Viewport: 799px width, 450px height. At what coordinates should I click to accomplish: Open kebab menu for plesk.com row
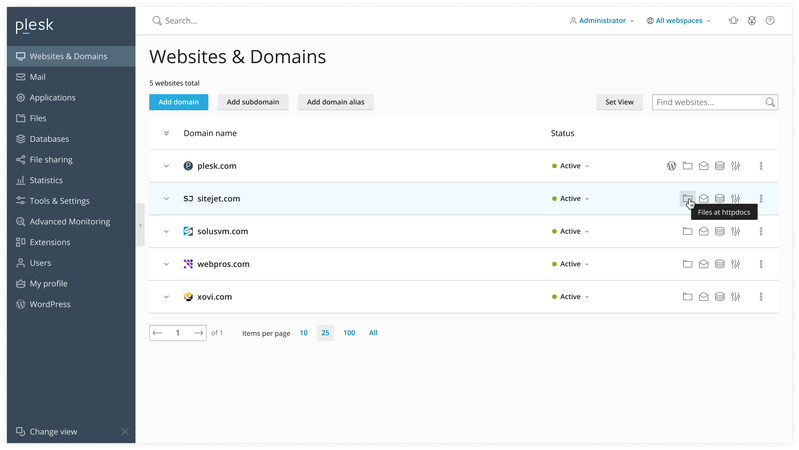[761, 166]
